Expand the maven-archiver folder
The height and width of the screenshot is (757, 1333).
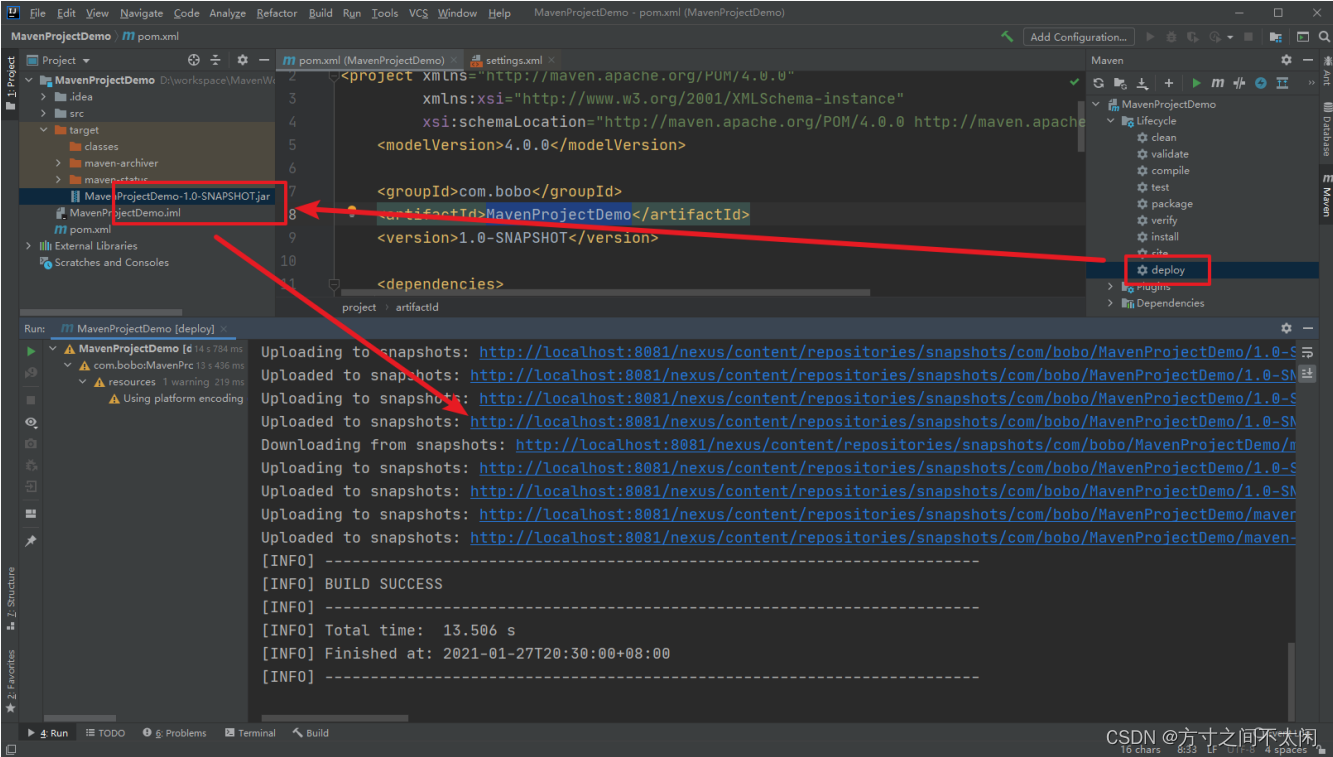pos(59,163)
